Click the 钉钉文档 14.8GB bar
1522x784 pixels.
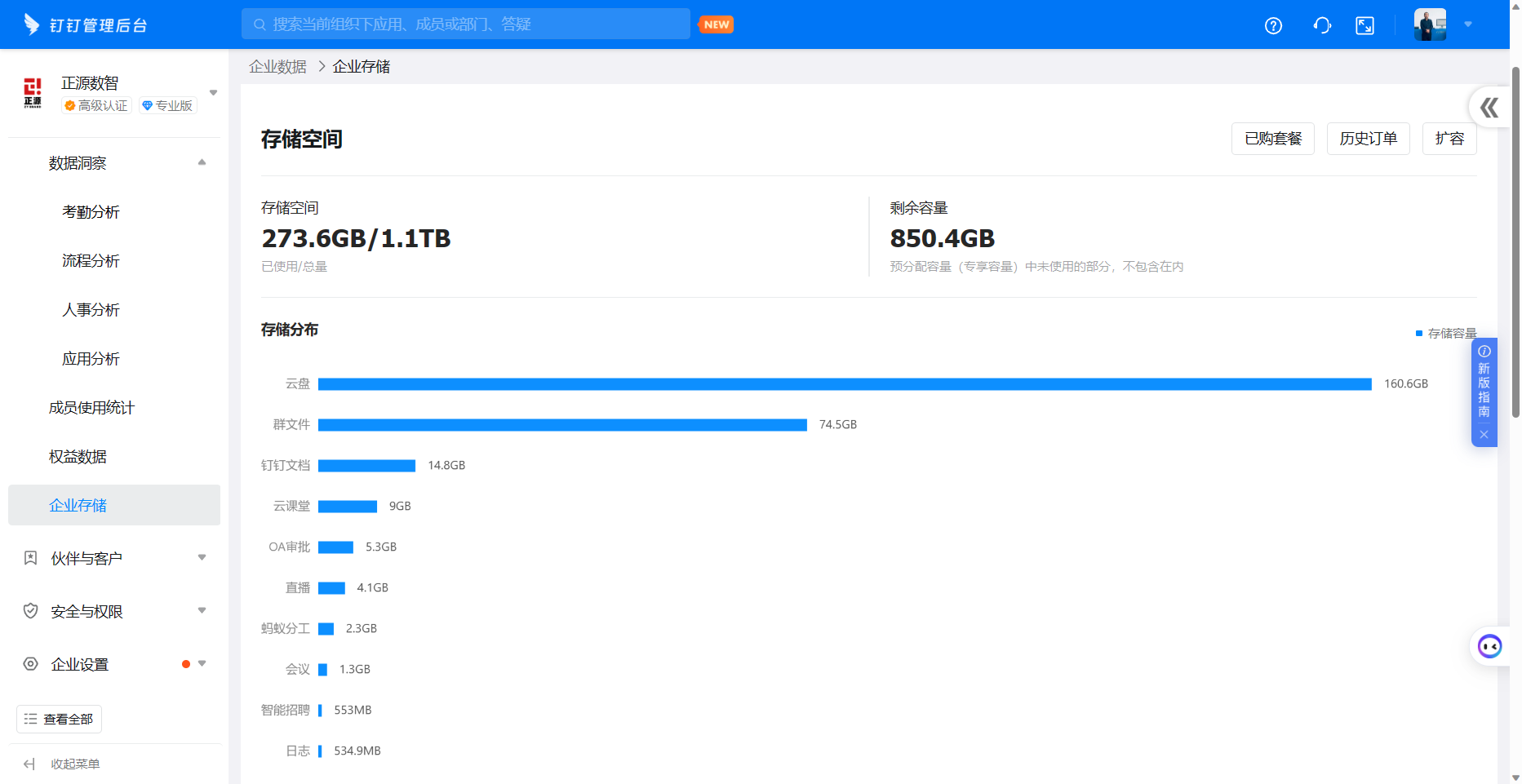tap(366, 466)
